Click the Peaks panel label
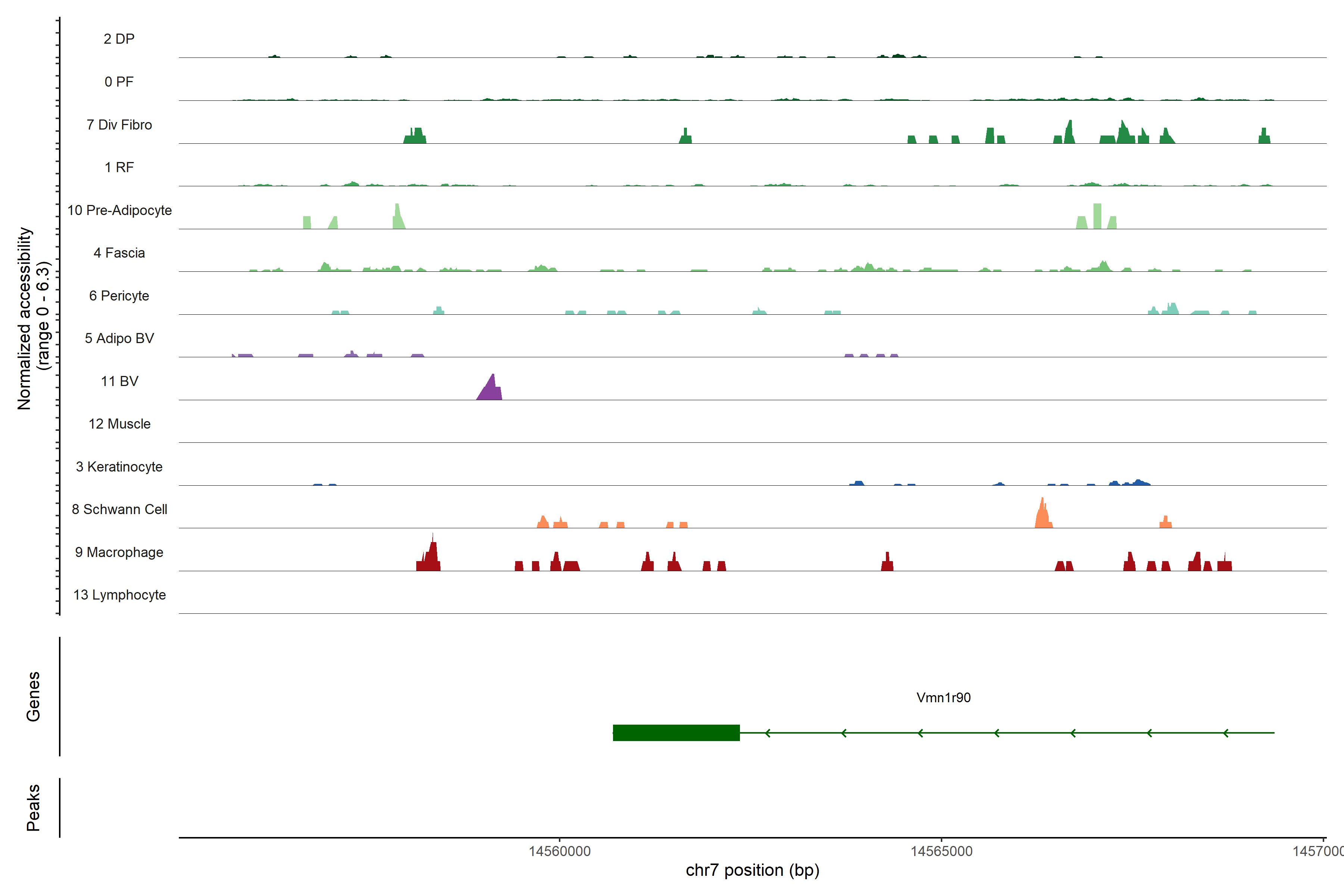The width and height of the screenshot is (1344, 896). pos(33,808)
